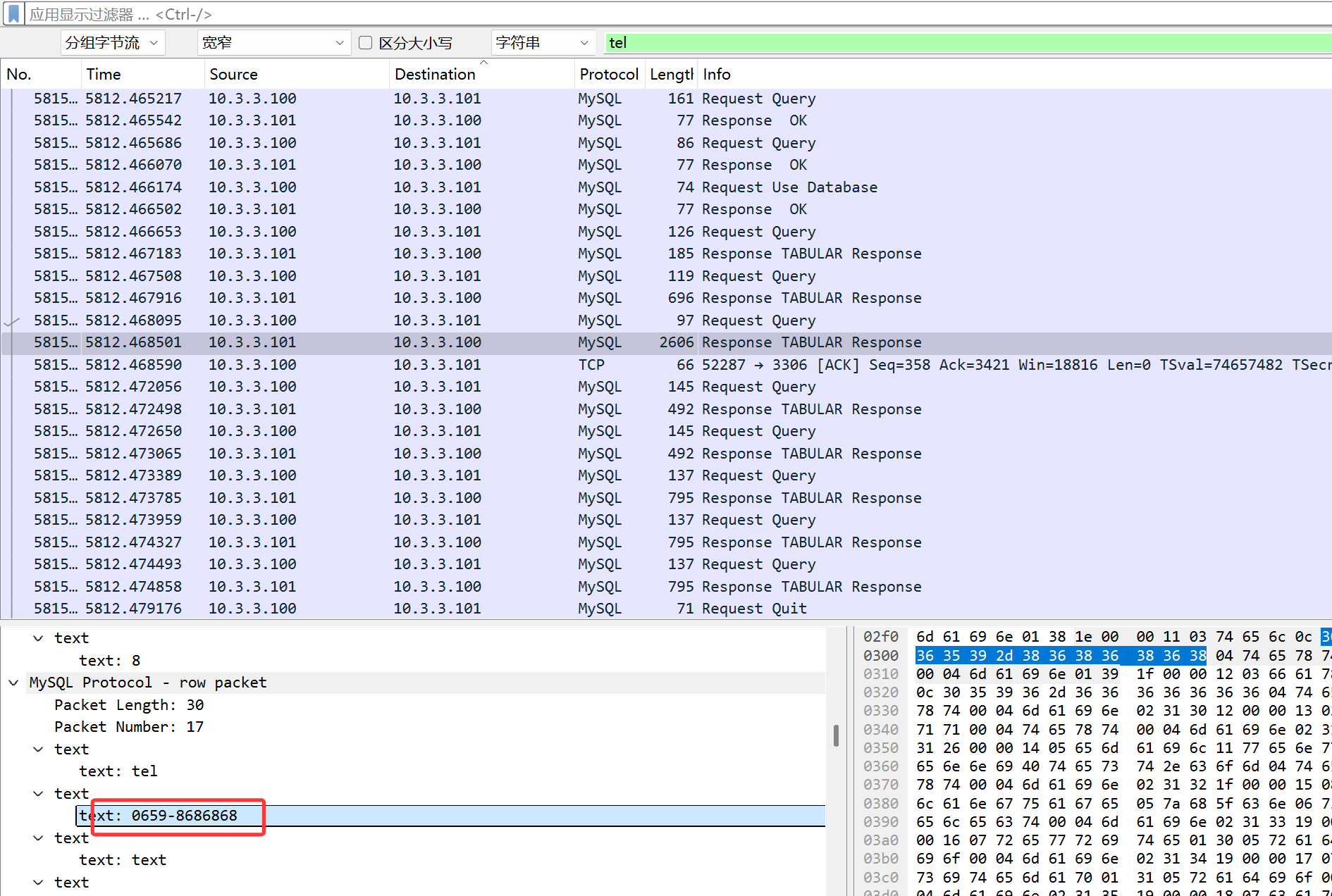The height and width of the screenshot is (896, 1332).
Task: Select the TABULAR Response packet at 5812.472498
Action: pos(666,409)
